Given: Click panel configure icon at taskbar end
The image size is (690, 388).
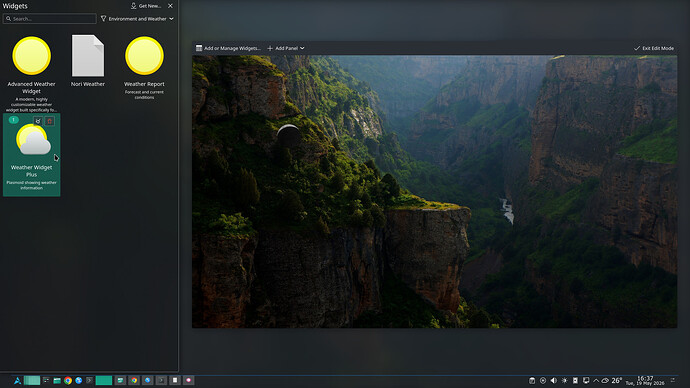Looking at the screenshot, I should click(673, 380).
